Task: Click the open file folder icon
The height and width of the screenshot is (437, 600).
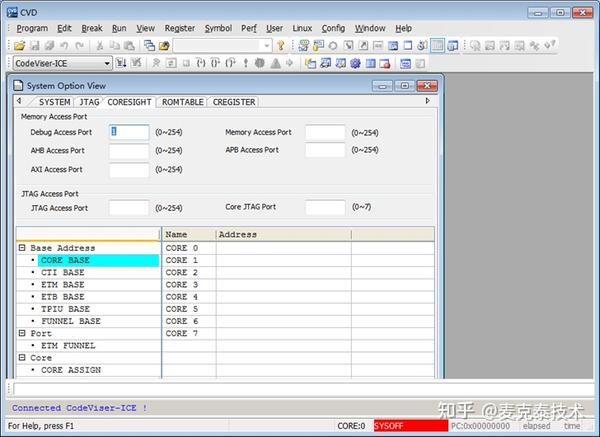Action: pos(19,46)
